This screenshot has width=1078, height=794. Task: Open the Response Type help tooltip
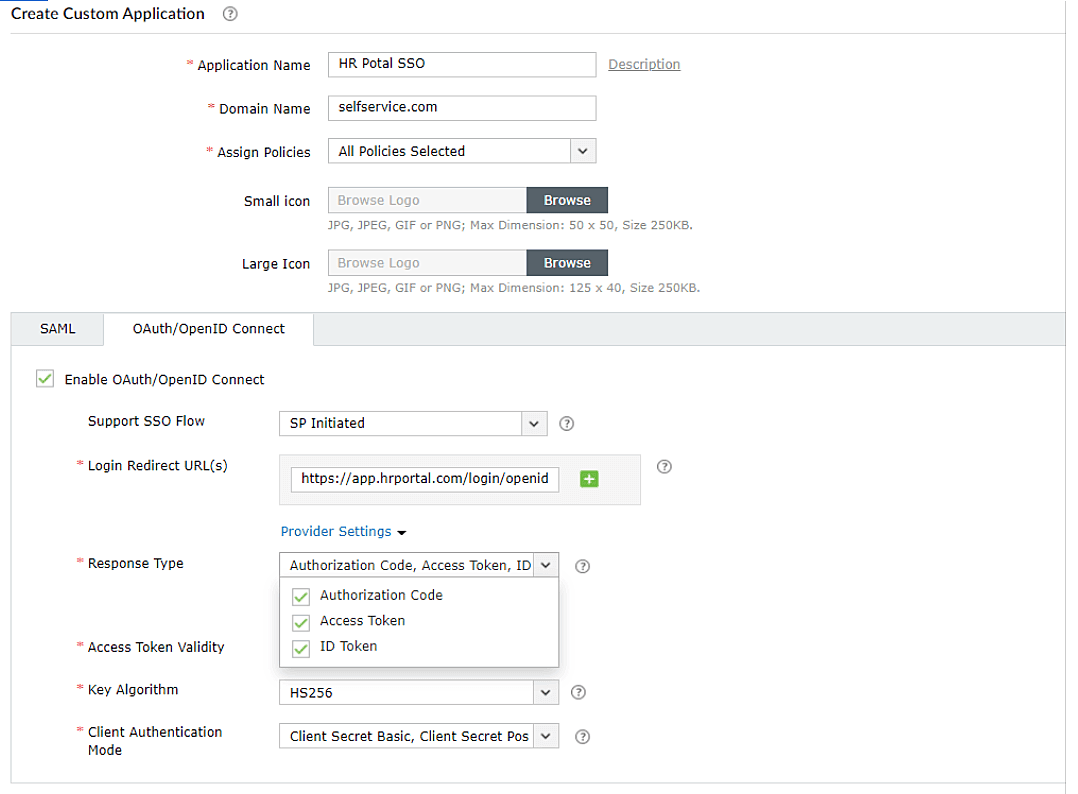[x=582, y=566]
